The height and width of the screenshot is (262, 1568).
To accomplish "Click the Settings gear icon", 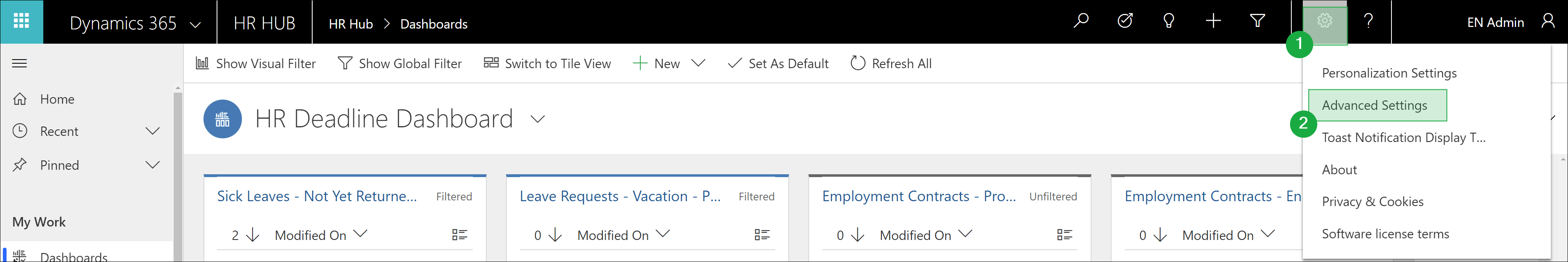I will coord(1324,20).
